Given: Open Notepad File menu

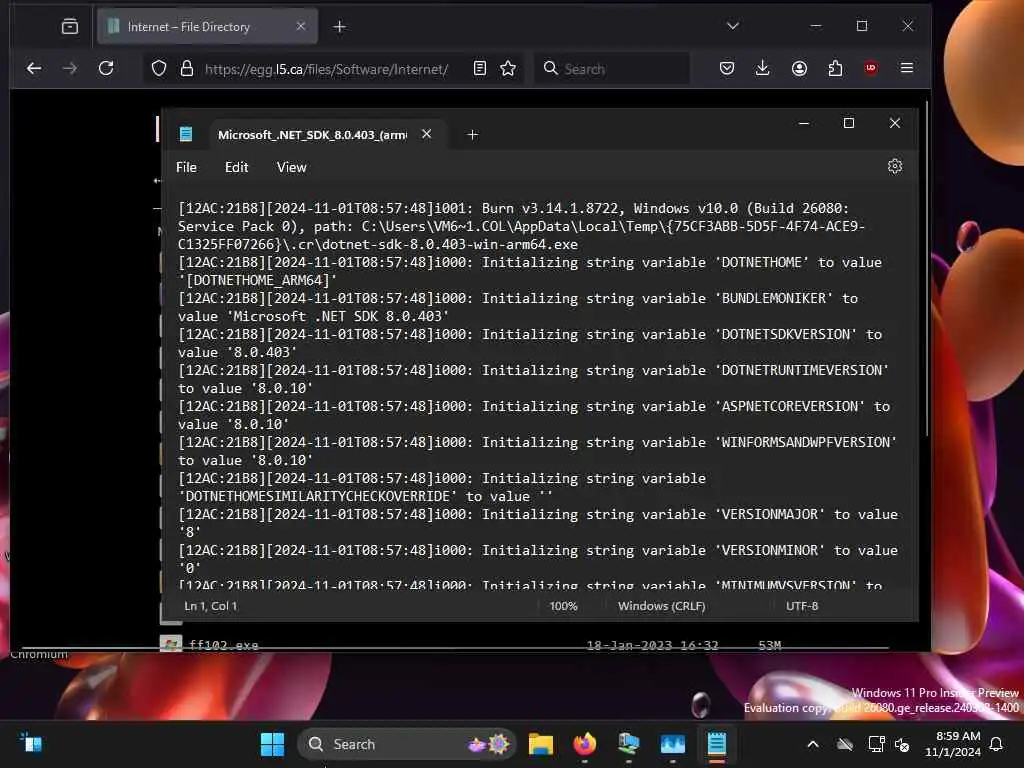Looking at the screenshot, I should 186,167.
